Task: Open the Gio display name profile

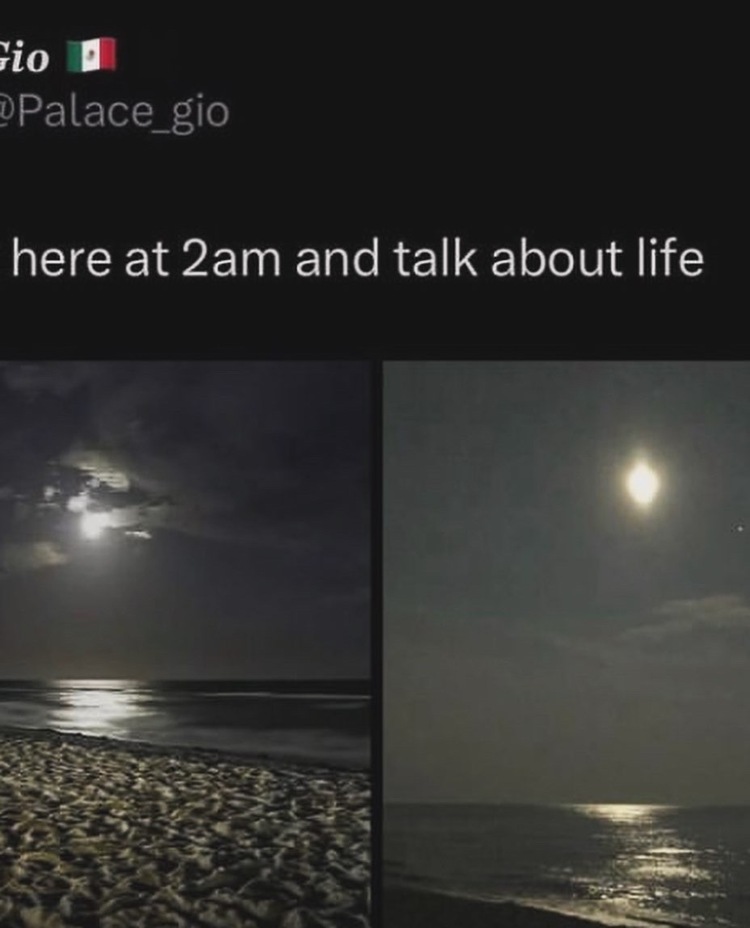Action: (x=24, y=57)
